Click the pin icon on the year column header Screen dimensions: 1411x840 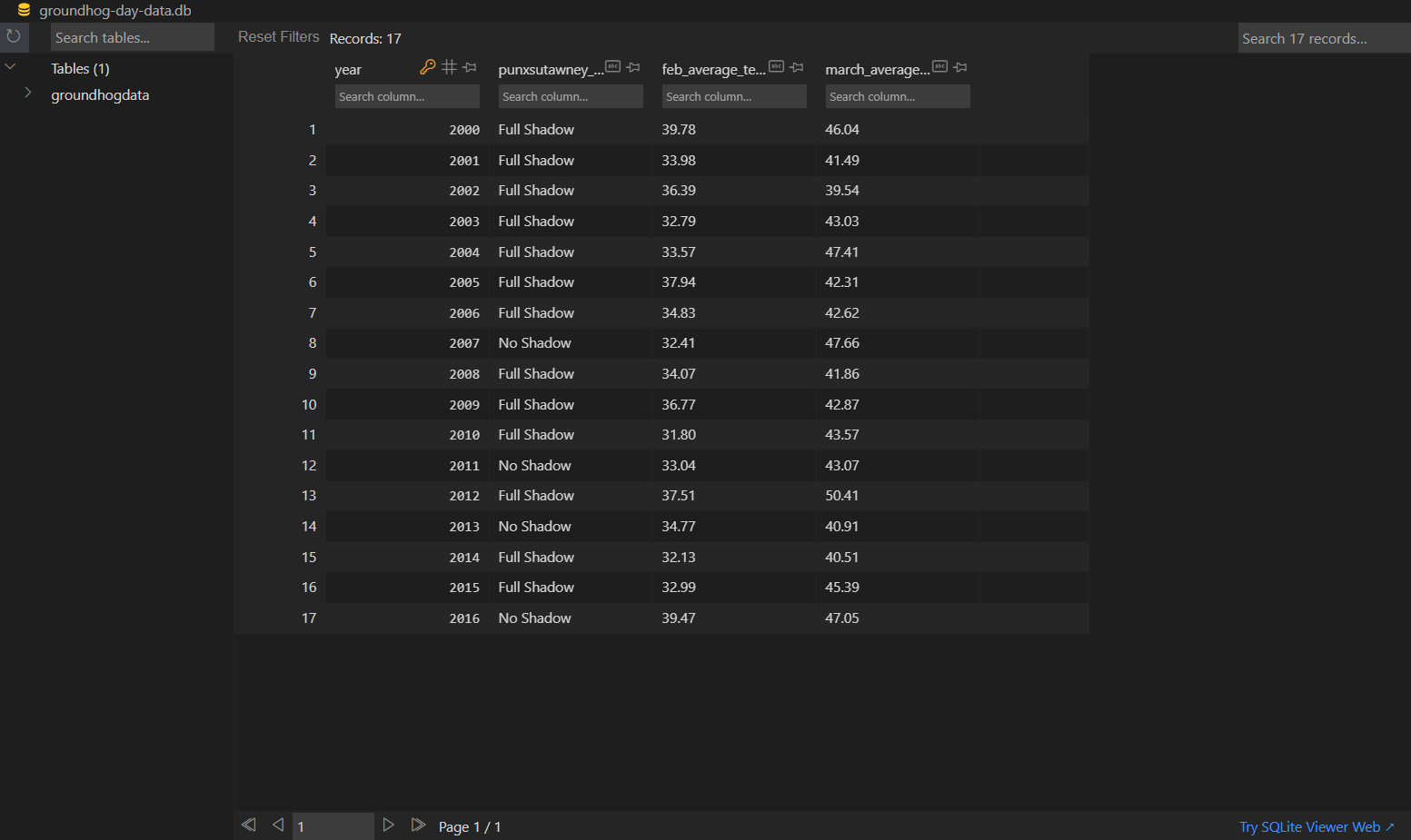click(x=470, y=67)
